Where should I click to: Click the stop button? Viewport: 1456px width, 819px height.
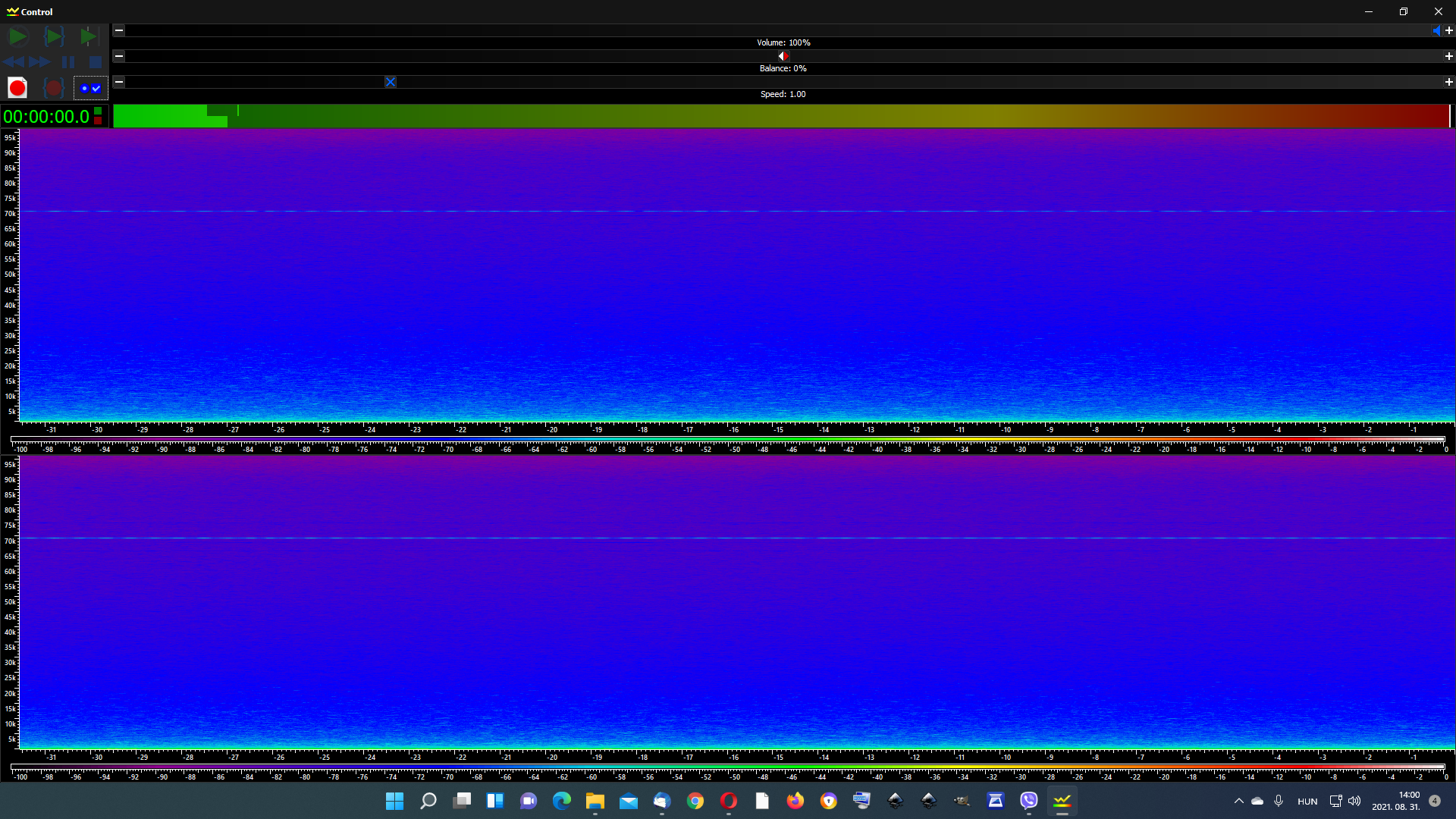(95, 62)
